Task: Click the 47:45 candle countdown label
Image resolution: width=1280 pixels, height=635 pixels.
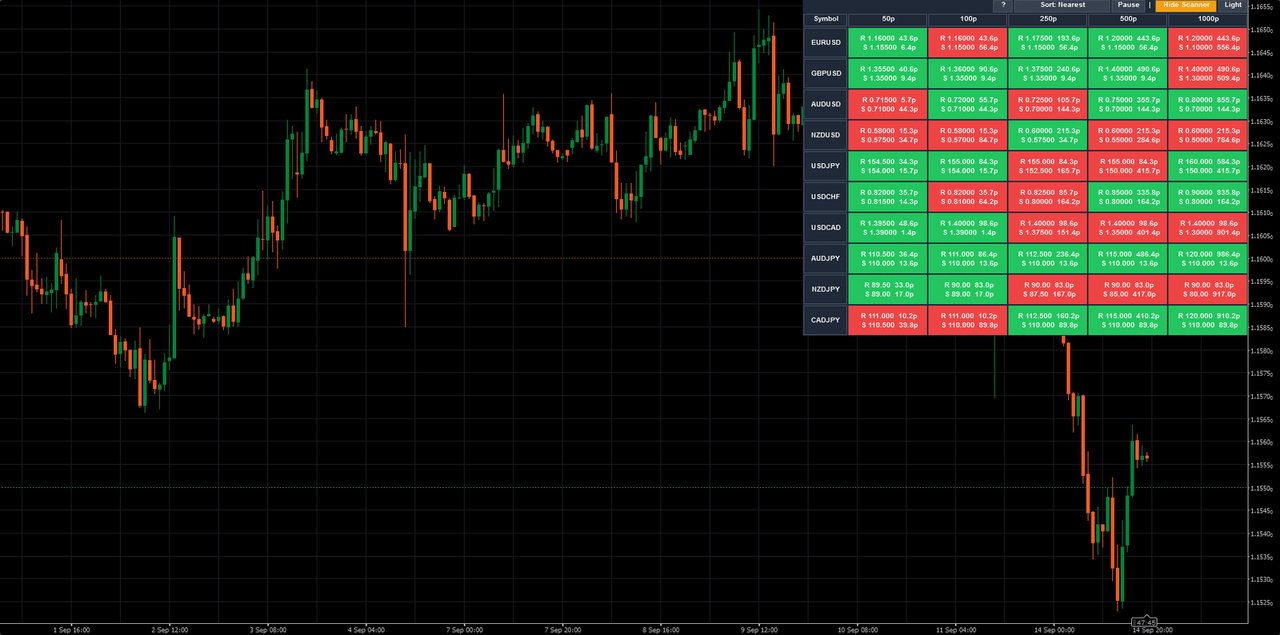Action: click(x=1146, y=622)
